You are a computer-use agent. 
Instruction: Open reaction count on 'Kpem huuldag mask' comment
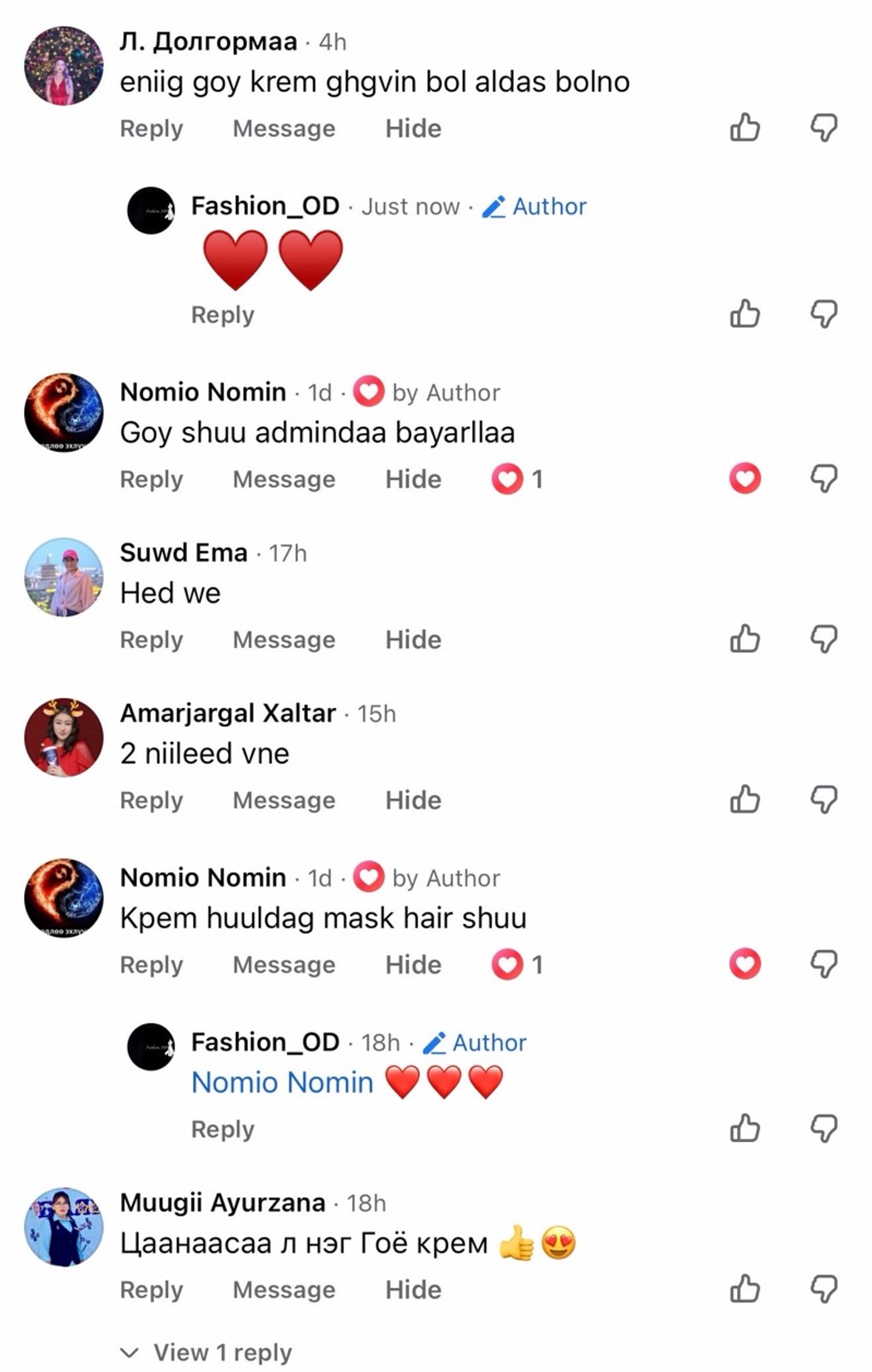[517, 964]
